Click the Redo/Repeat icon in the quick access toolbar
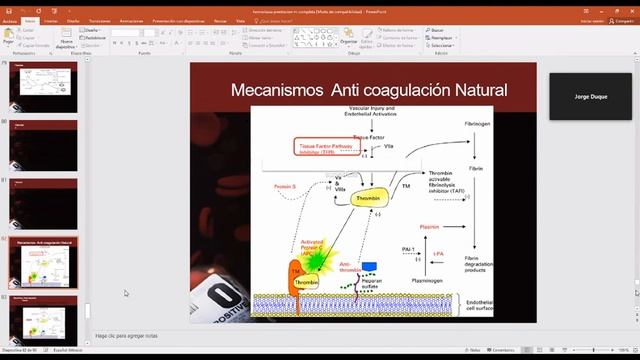This screenshot has height=360, width=640. pyautogui.click(x=38, y=11)
